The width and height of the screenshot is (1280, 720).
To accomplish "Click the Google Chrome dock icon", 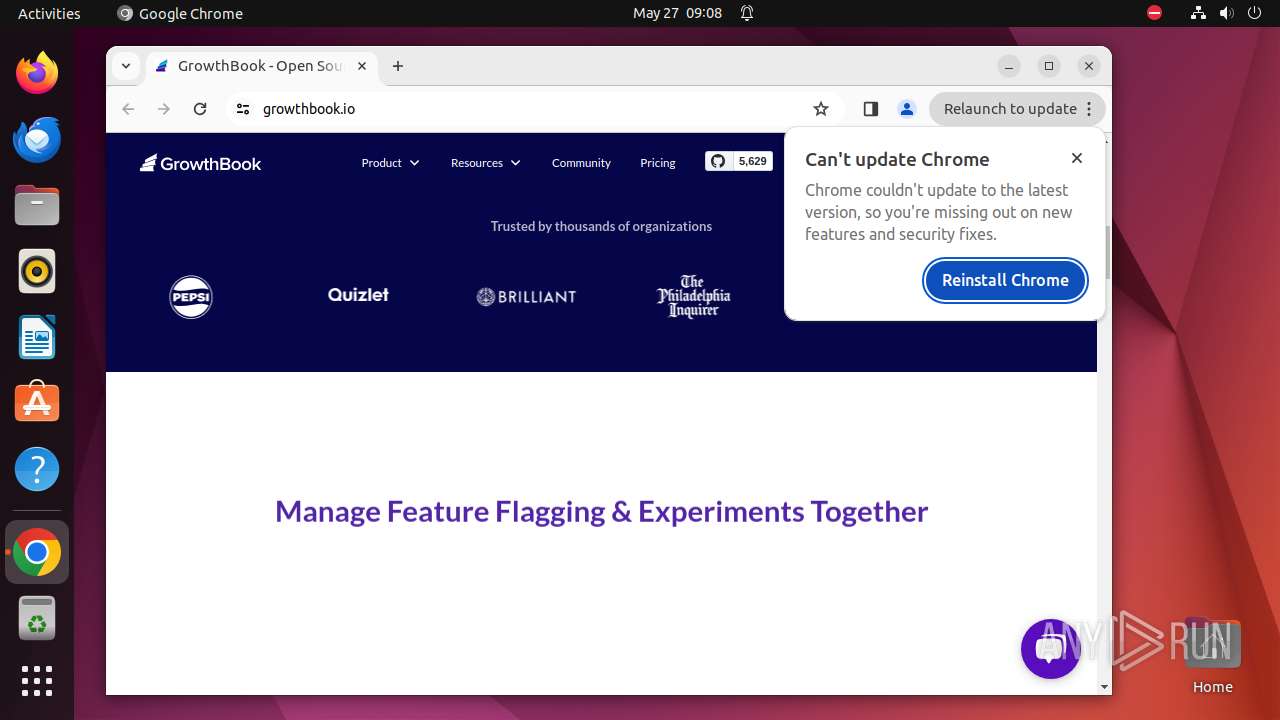I will pyautogui.click(x=37, y=552).
